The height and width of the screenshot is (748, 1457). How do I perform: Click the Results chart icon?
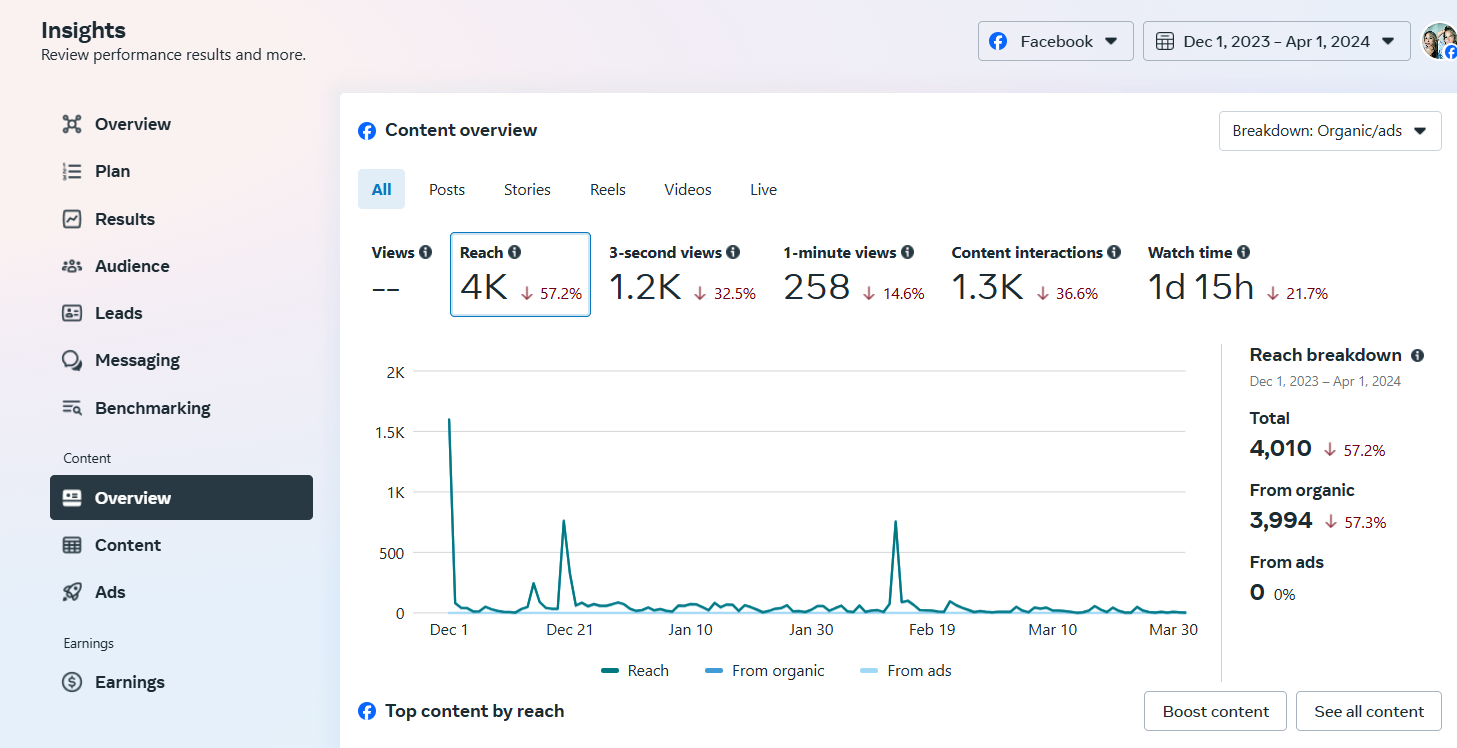pos(72,219)
